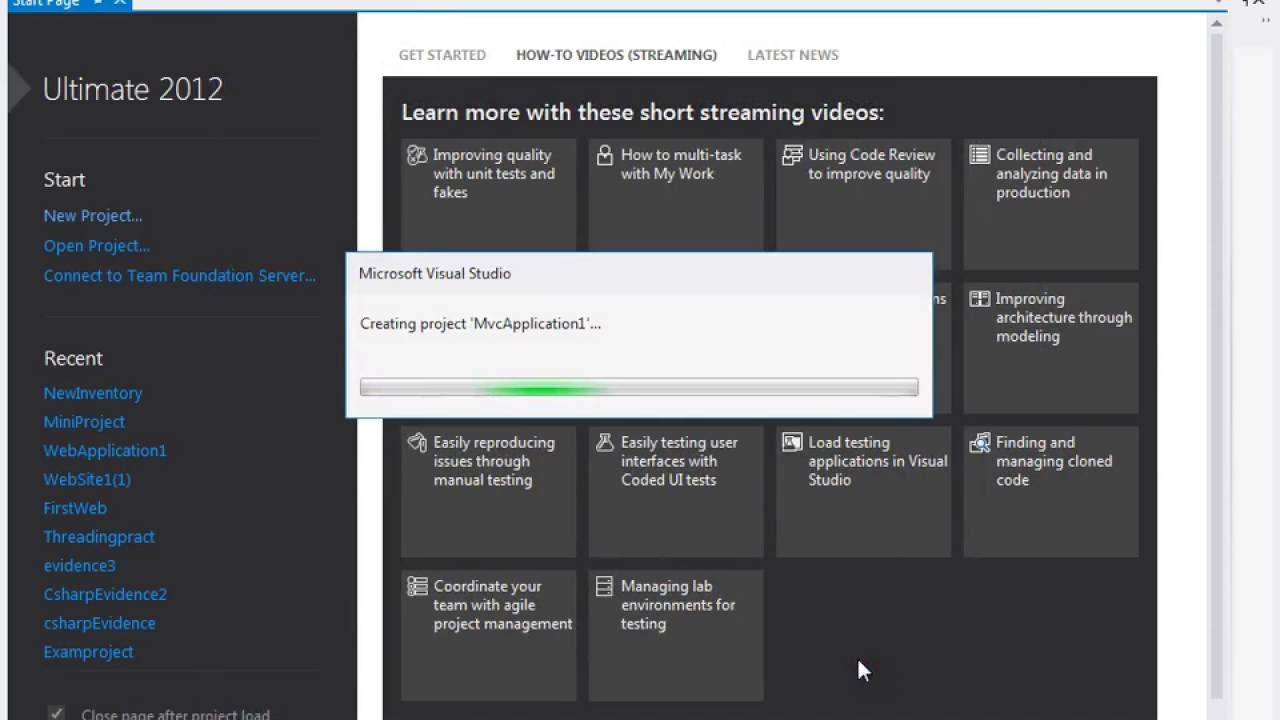Toggle the Close page after project load checkbox

(x=56, y=714)
